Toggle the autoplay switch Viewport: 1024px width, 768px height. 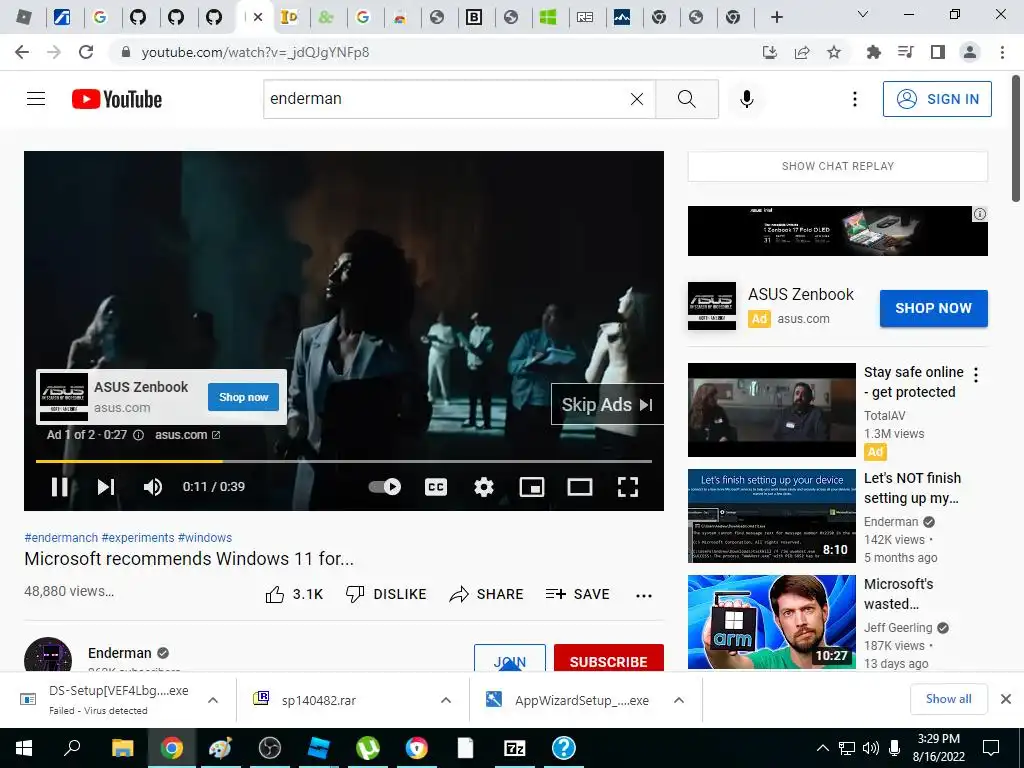click(385, 487)
